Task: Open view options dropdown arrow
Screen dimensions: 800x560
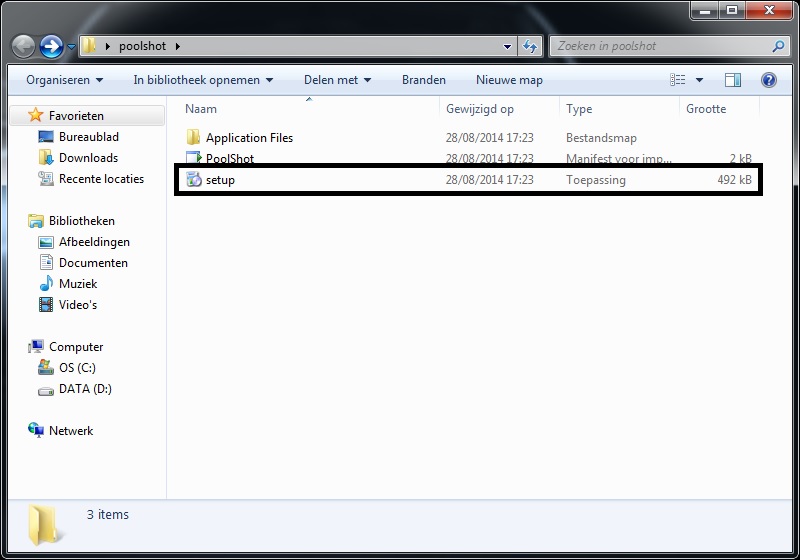Action: pyautogui.click(x=699, y=80)
